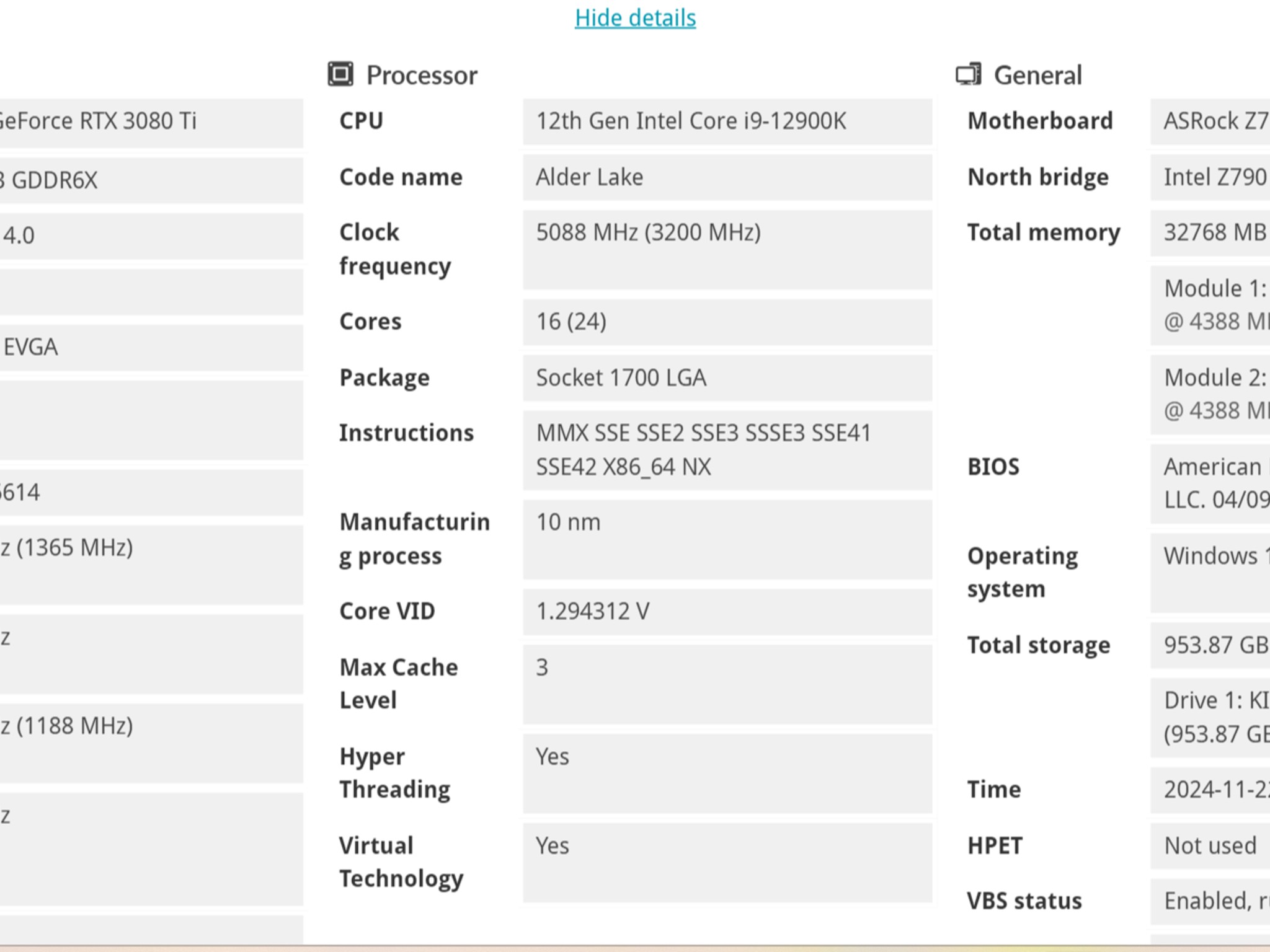Click the Total memory row label
Image resolution: width=1270 pixels, height=952 pixels.
(1044, 233)
